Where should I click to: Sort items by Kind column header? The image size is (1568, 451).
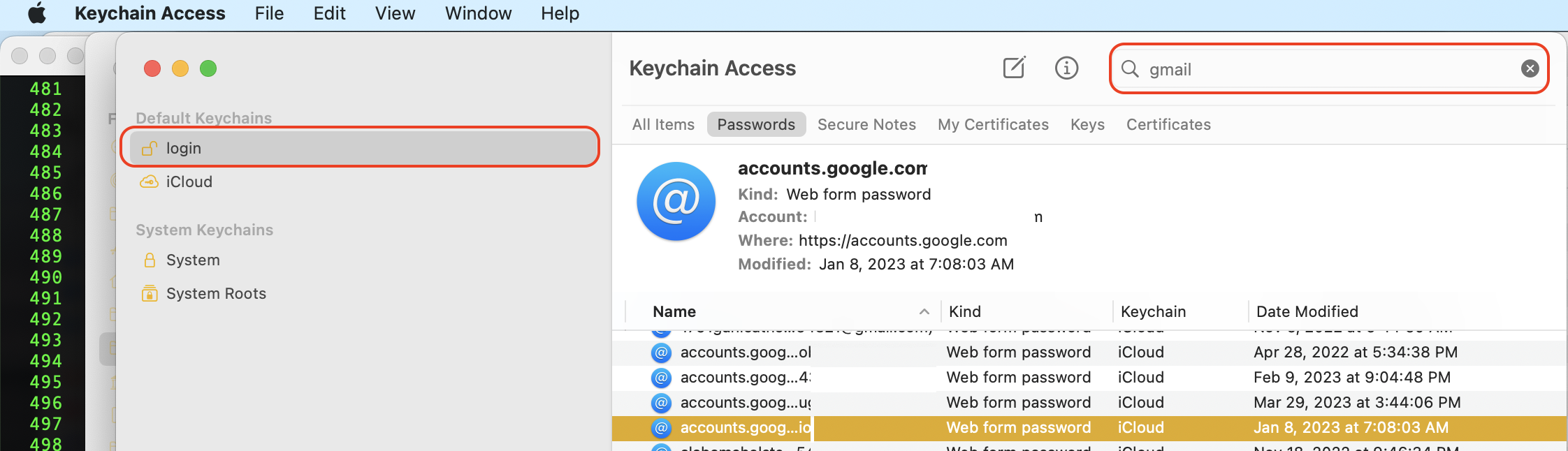(x=965, y=311)
